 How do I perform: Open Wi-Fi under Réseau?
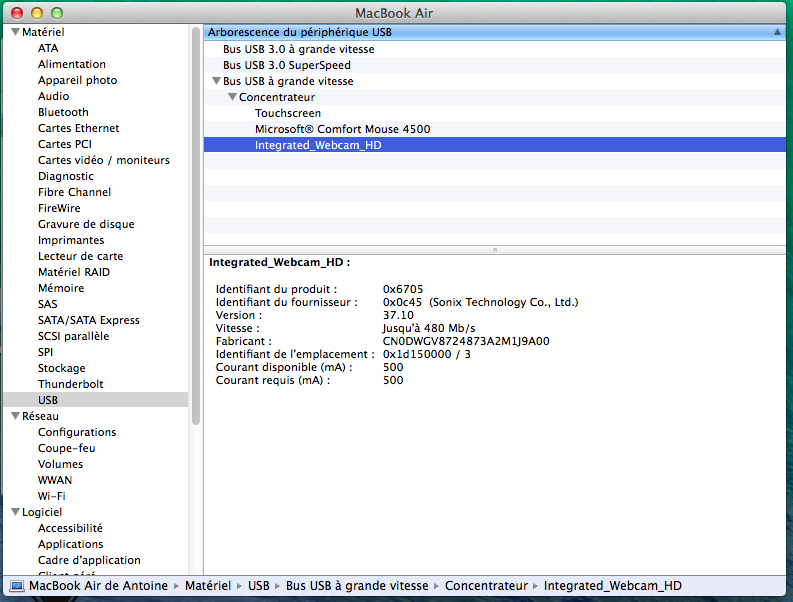pyautogui.click(x=52, y=496)
